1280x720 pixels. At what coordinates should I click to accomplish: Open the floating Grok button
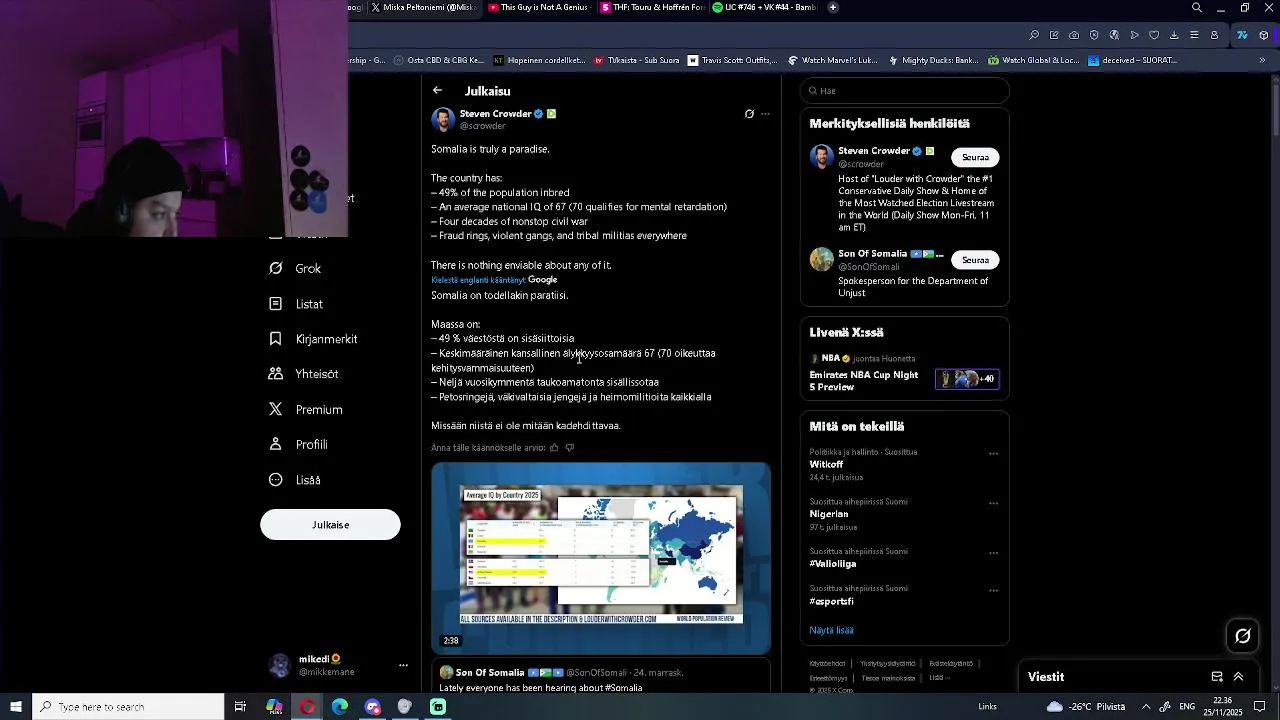tap(1242, 635)
